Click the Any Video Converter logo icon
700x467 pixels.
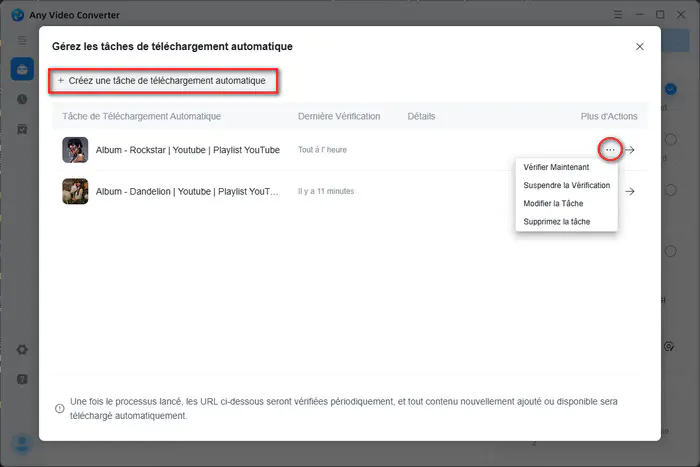click(18, 15)
